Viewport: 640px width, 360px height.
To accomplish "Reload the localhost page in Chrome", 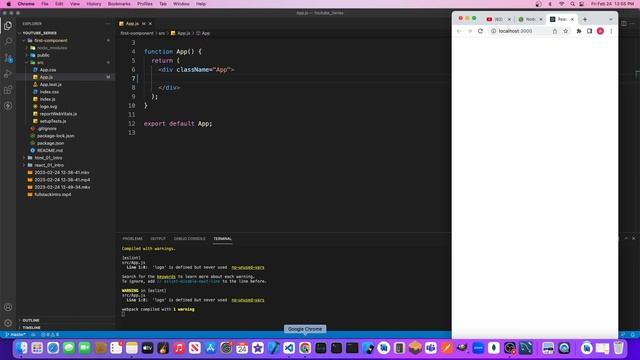I will tap(480, 31).
